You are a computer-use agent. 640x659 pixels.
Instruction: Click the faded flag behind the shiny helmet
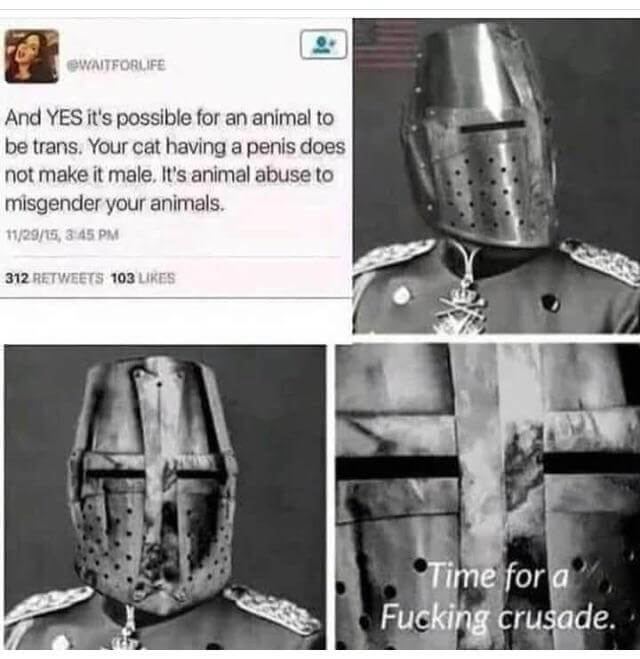pyautogui.click(x=385, y=44)
